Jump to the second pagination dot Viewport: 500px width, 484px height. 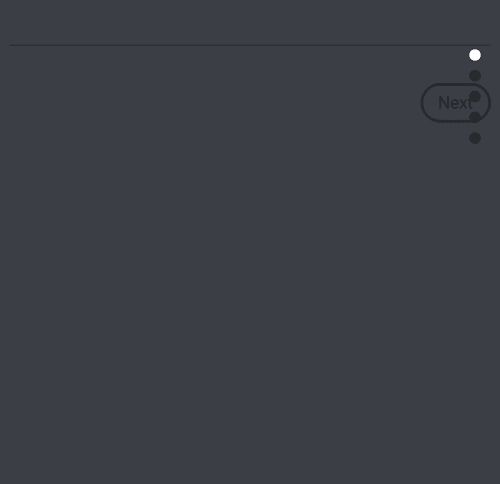tap(475, 76)
